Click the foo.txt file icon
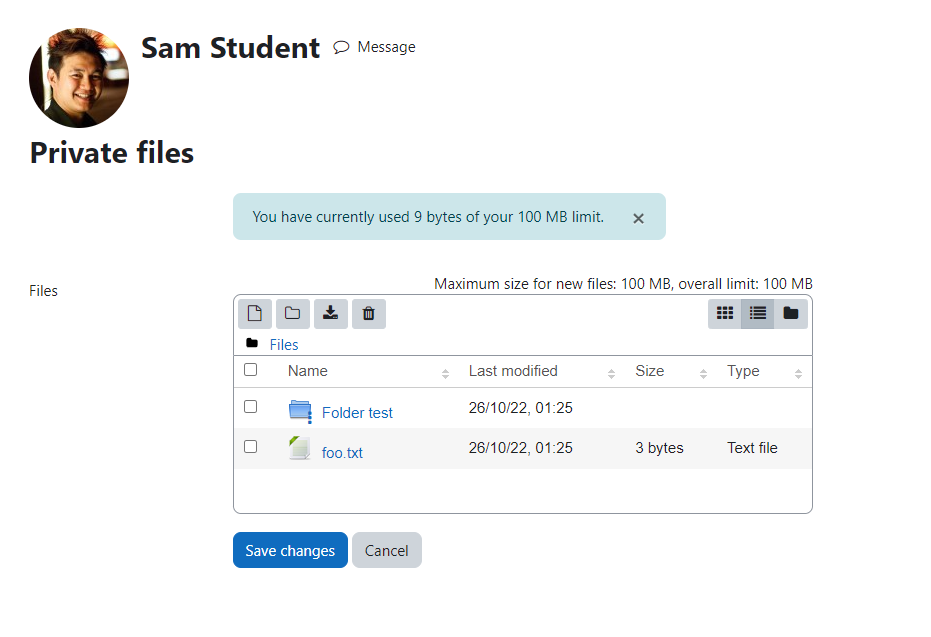 (300, 448)
